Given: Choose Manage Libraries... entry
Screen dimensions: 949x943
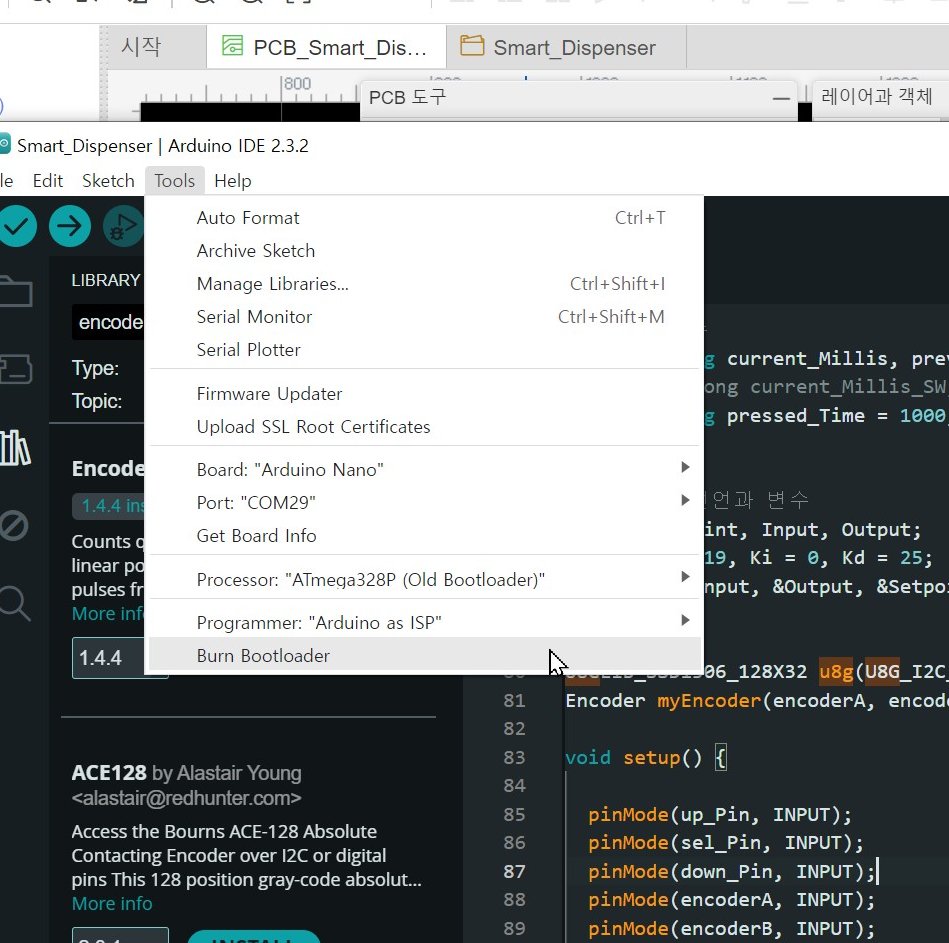Looking at the screenshot, I should click(x=425, y=284).
